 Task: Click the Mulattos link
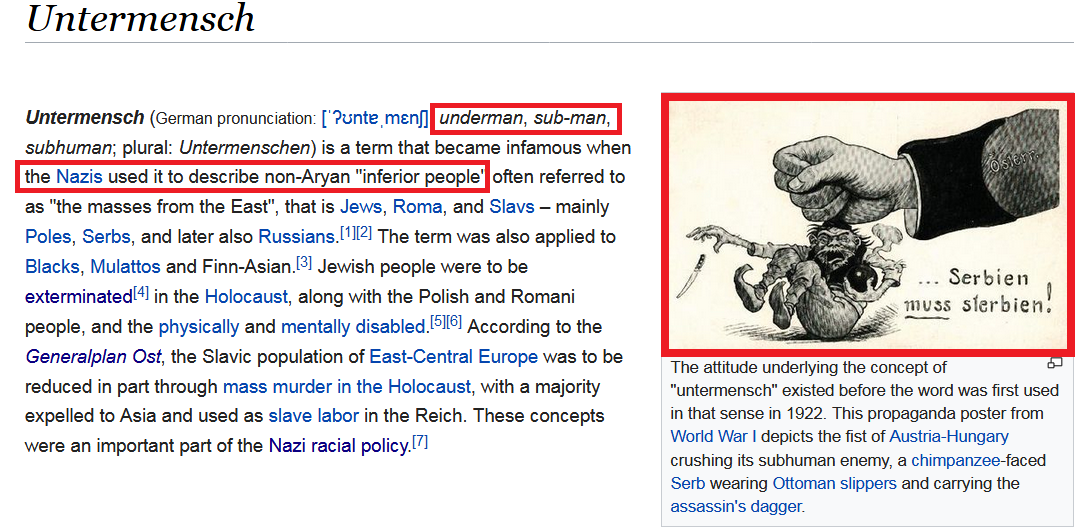[125, 267]
